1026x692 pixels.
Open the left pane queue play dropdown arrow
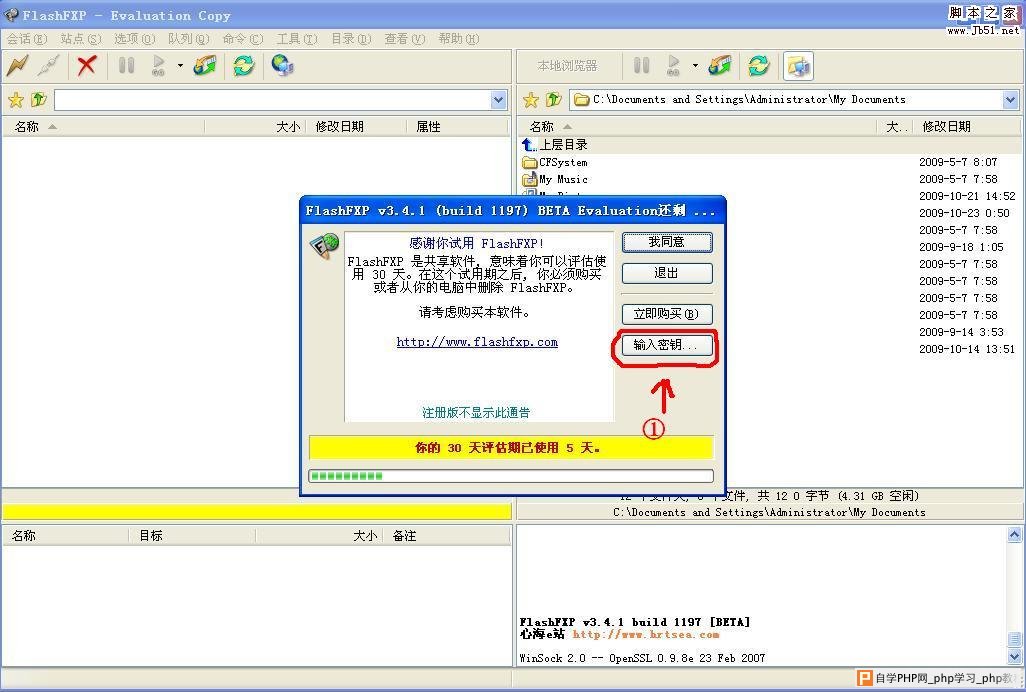point(180,65)
